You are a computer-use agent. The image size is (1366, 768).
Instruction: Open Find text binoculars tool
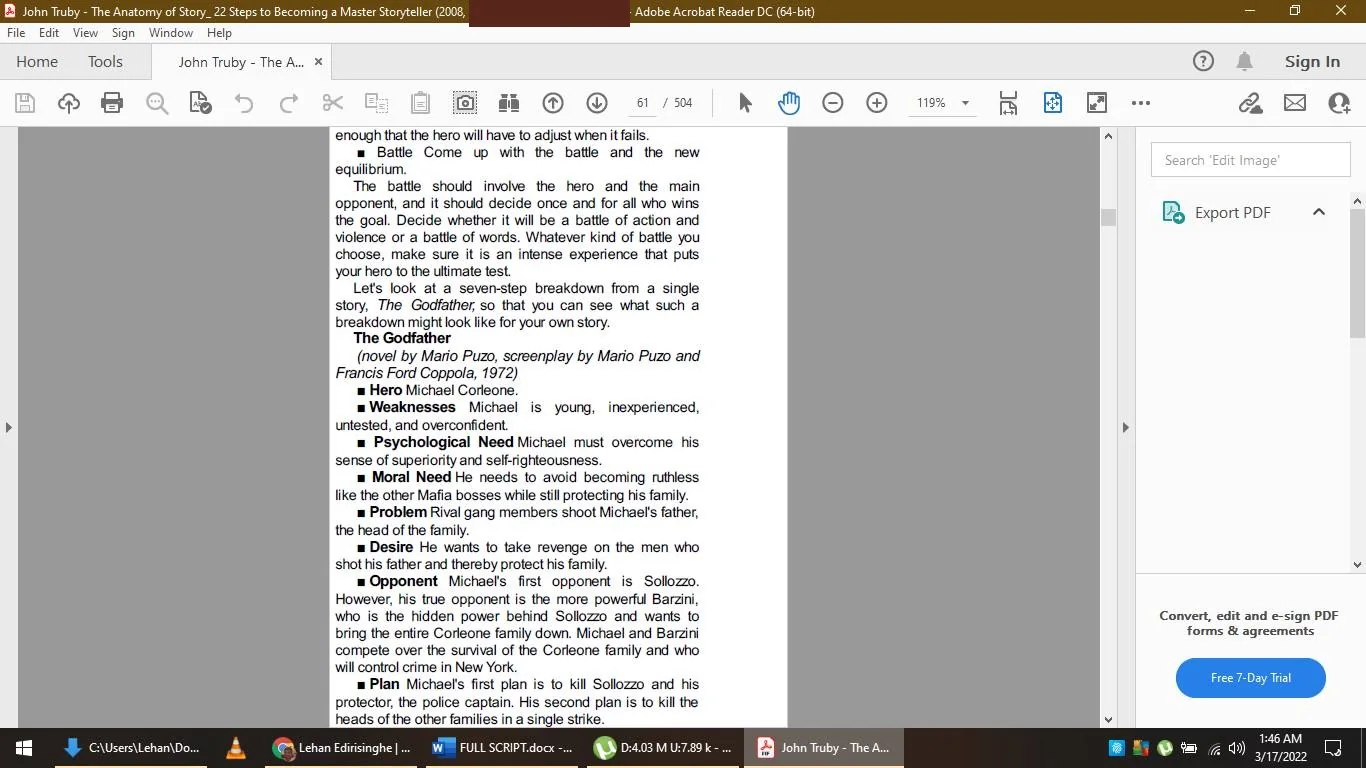point(509,103)
